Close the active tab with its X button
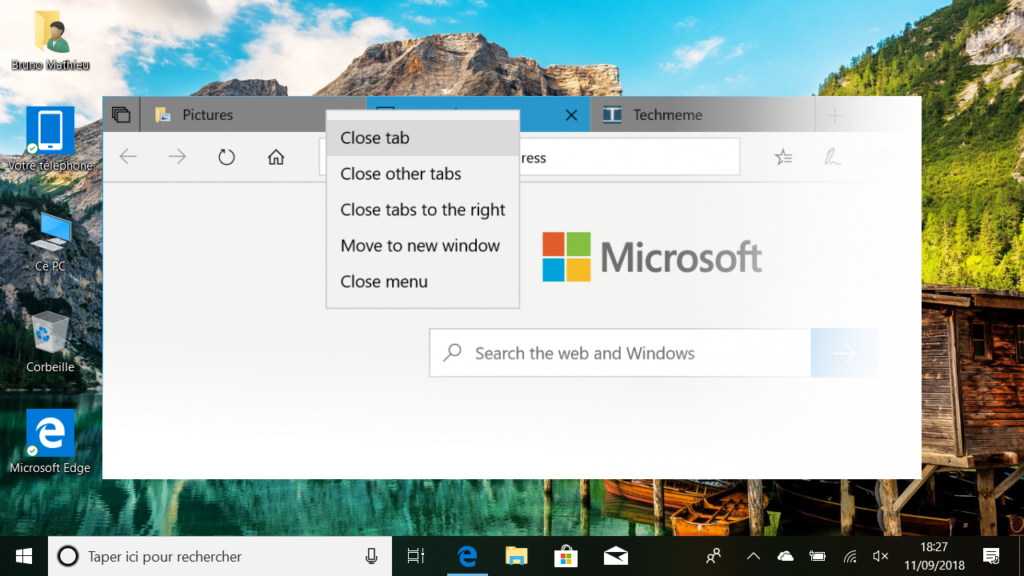 point(571,116)
